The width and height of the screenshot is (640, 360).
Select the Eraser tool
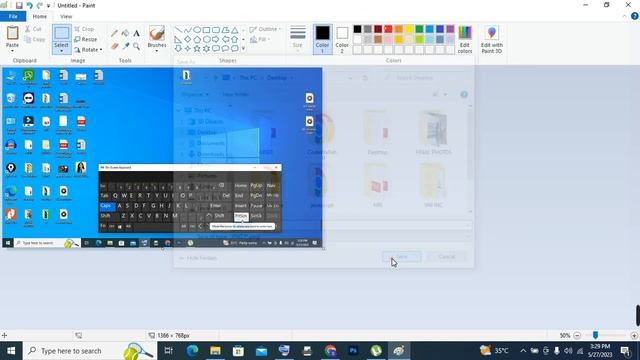click(114, 47)
